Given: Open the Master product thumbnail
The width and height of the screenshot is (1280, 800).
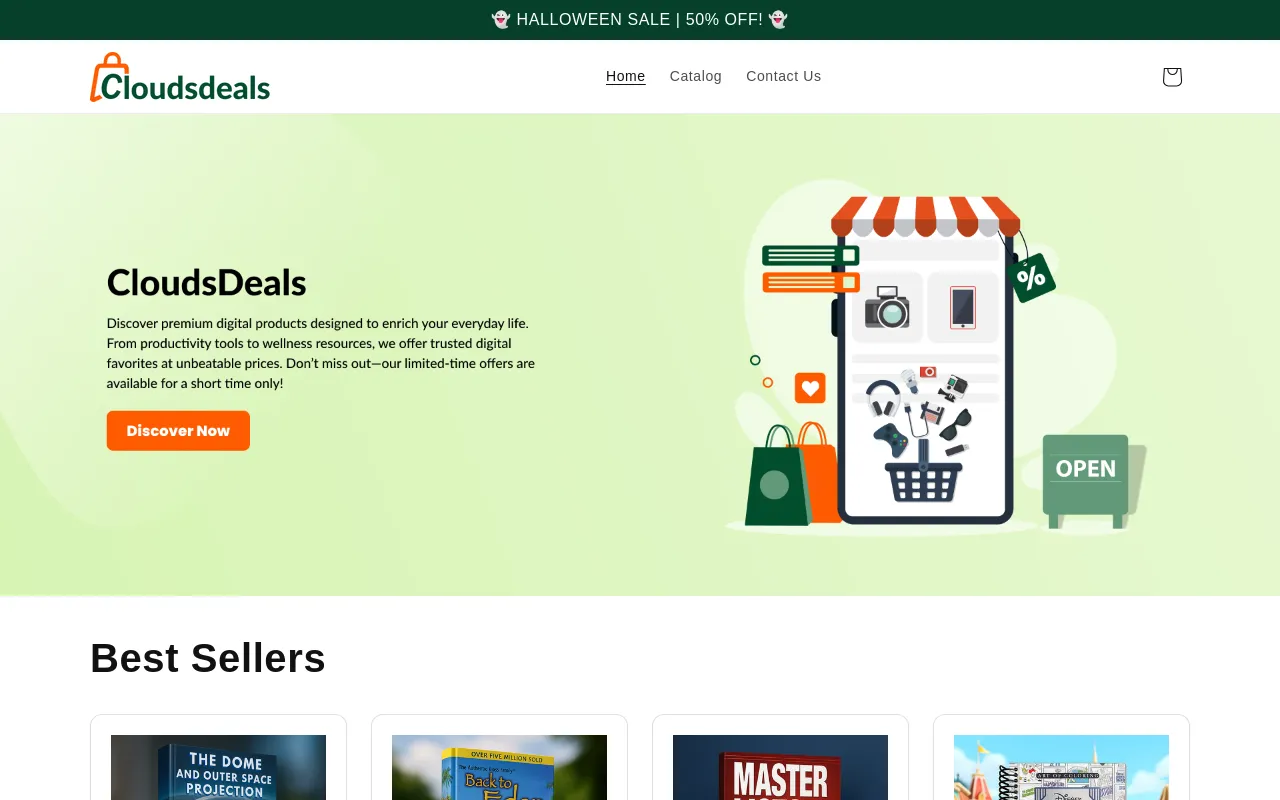Looking at the screenshot, I should pos(780,767).
